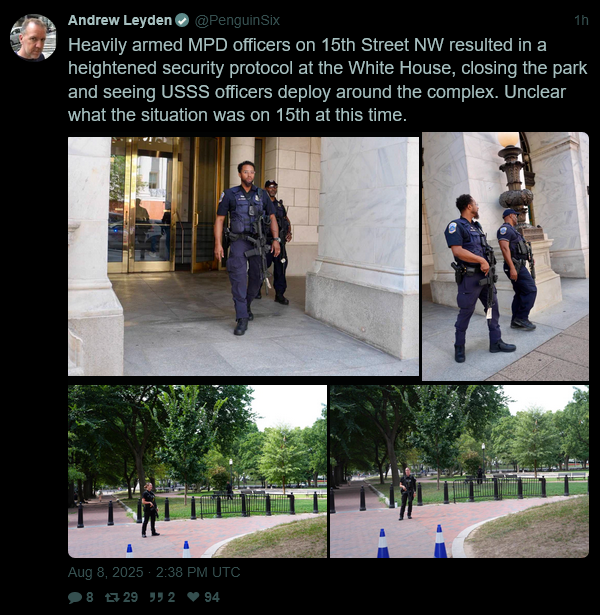Click the post text about MPD officers
The image size is (600, 615).
pos(327,80)
